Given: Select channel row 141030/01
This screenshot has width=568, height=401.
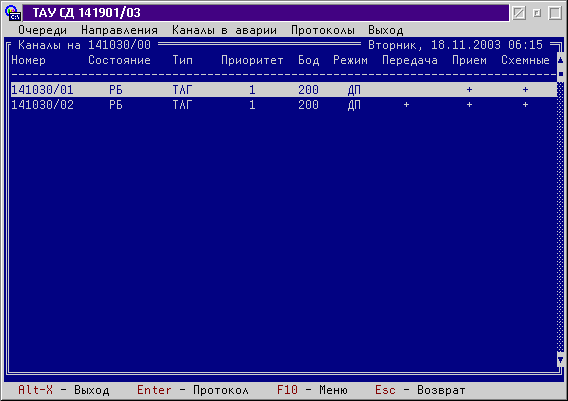Looking at the screenshot, I should (284, 89).
